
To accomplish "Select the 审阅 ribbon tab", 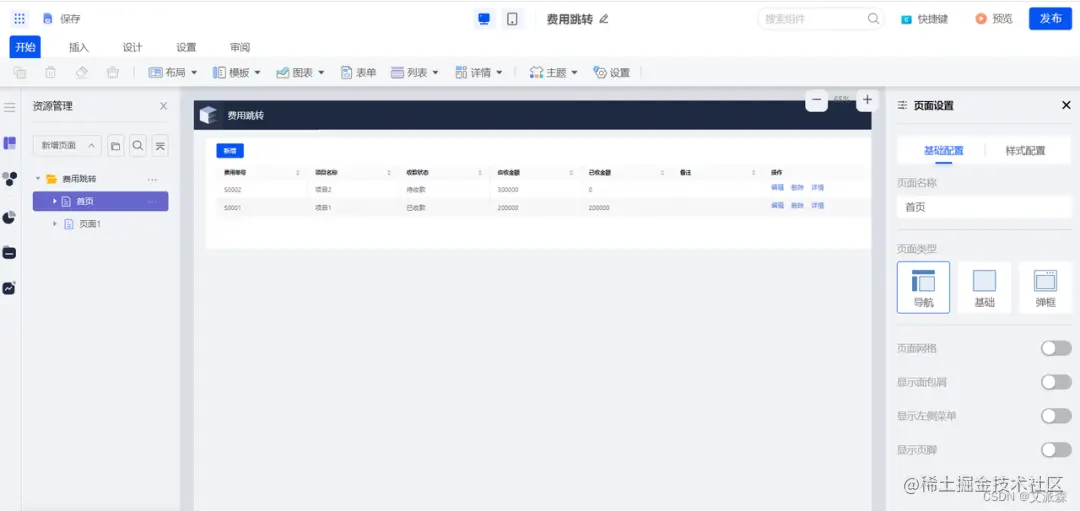I will pos(240,48).
